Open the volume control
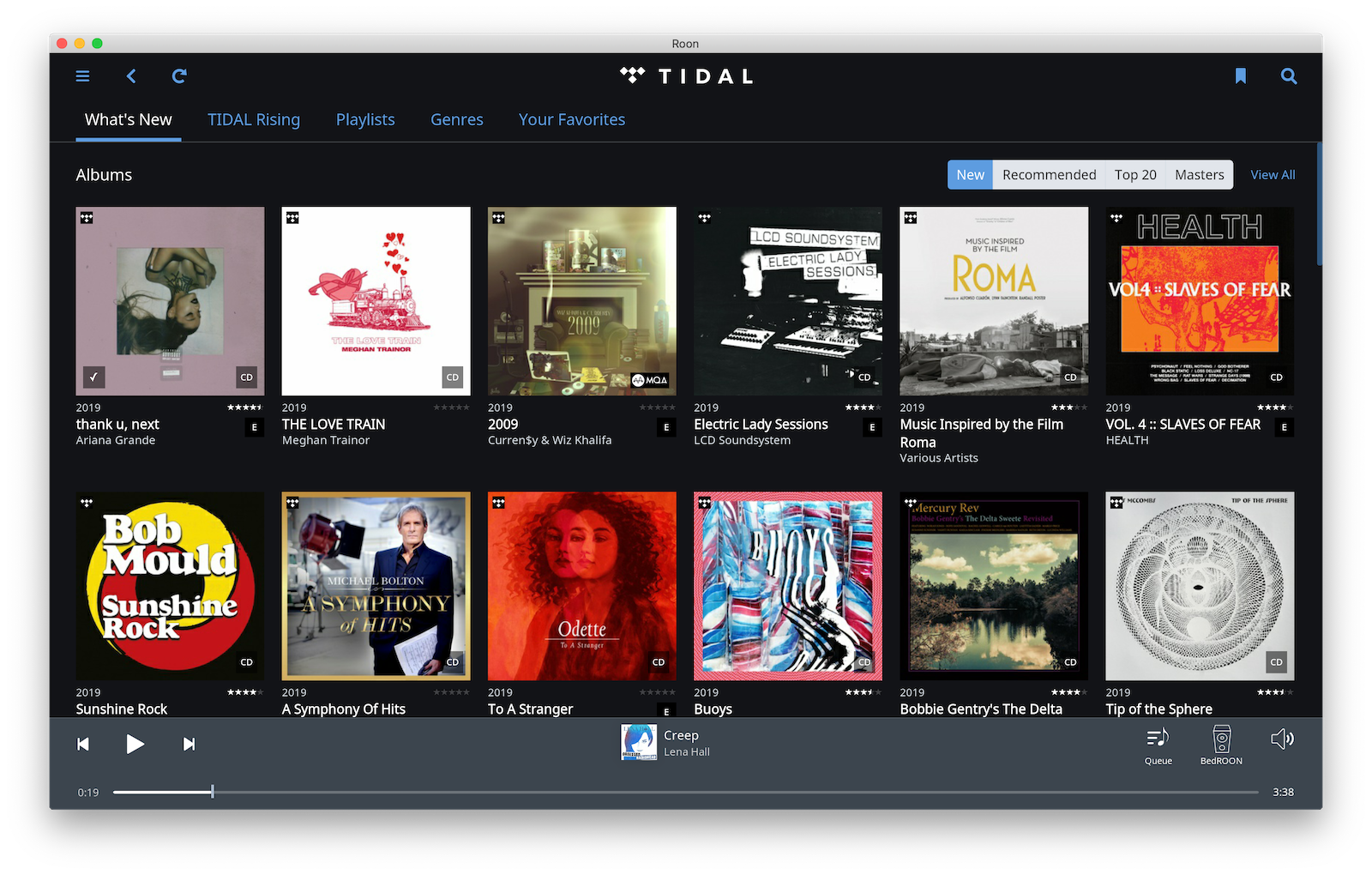This screenshot has width=1372, height=875. click(x=1283, y=739)
